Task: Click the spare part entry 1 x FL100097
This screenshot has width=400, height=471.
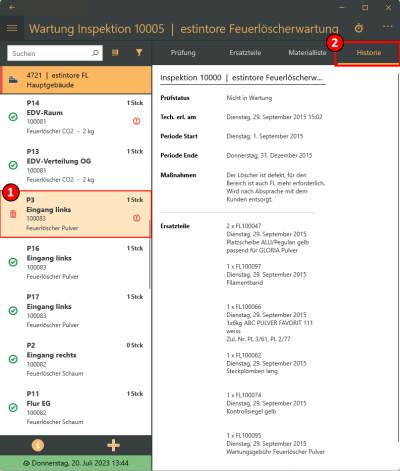Action: point(266,274)
